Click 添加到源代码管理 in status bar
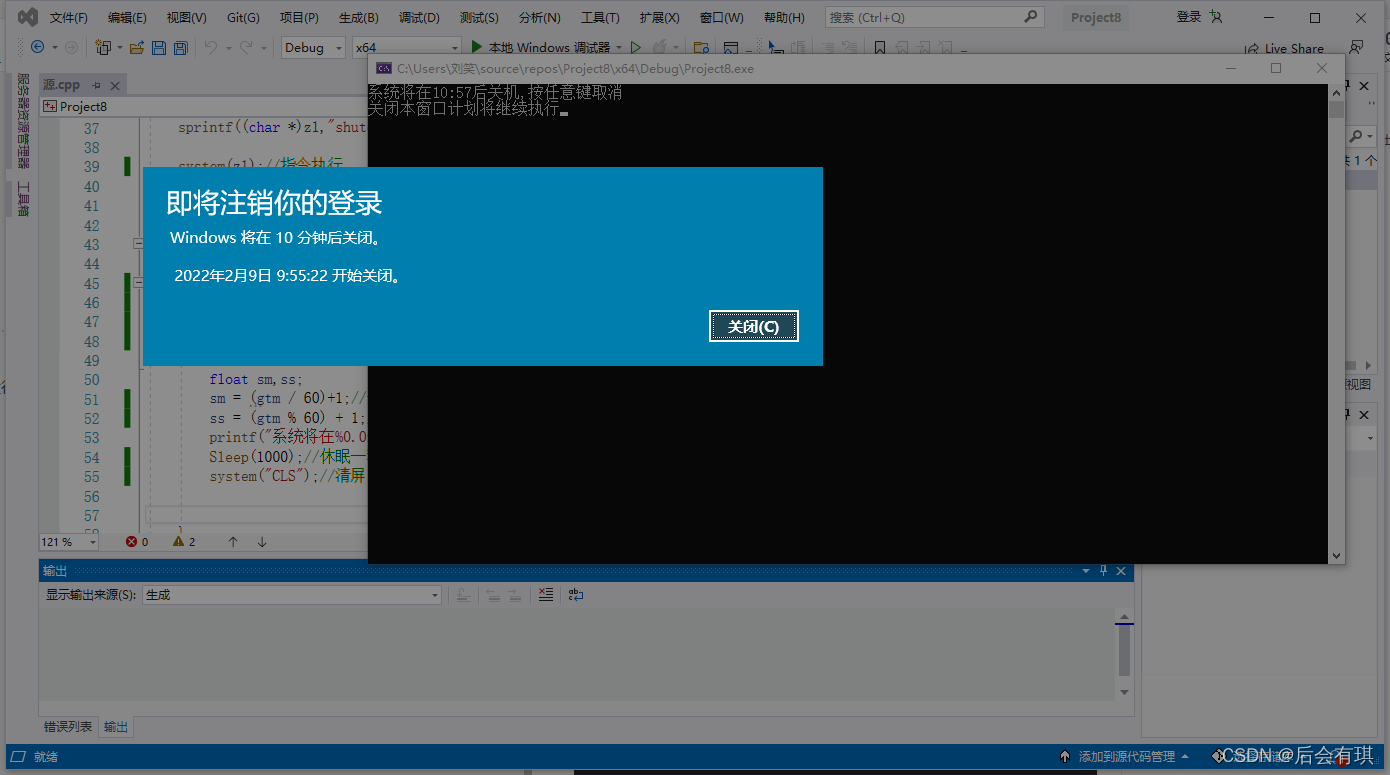 pyautogui.click(x=1125, y=757)
